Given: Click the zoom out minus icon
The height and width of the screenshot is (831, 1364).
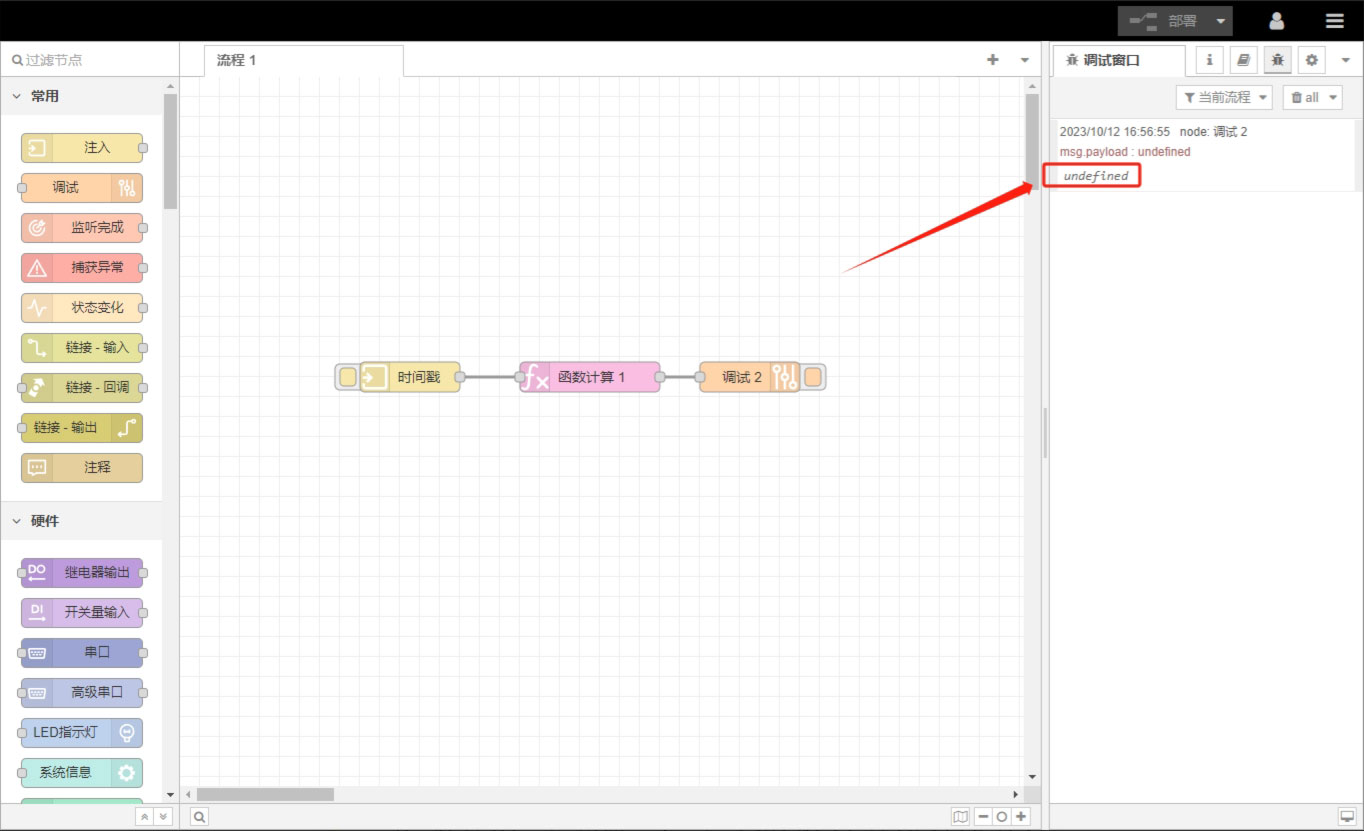Looking at the screenshot, I should coord(983,817).
